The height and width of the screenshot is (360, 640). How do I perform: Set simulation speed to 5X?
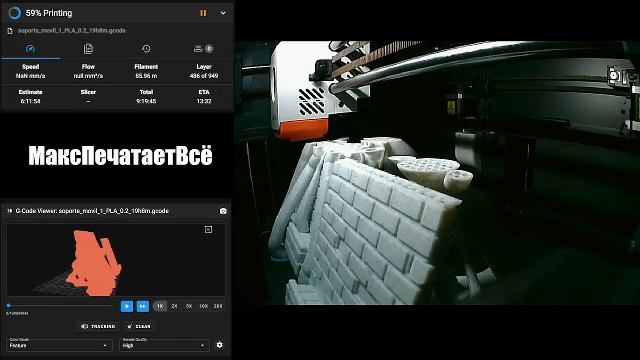[189, 306]
